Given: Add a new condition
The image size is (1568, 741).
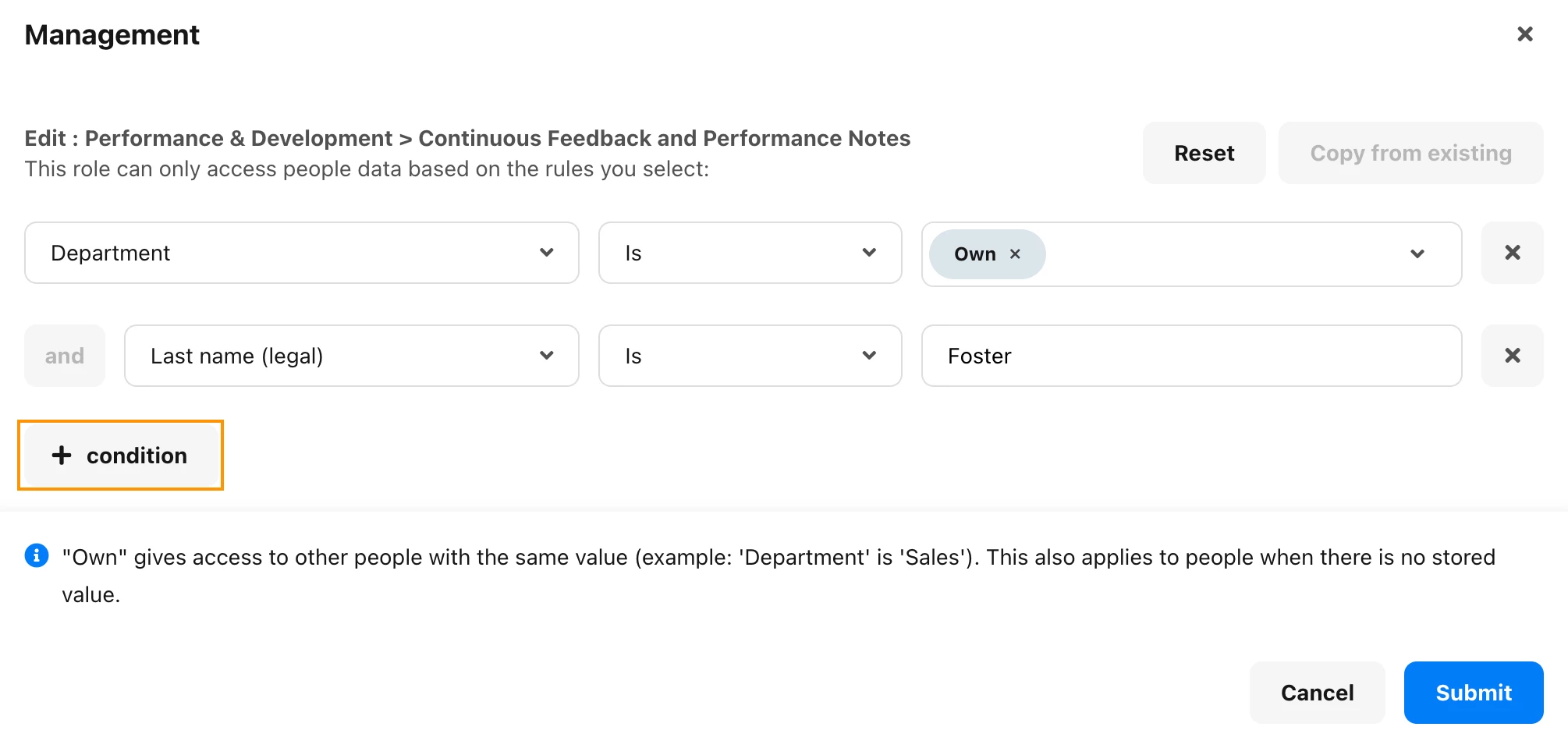Looking at the screenshot, I should 121,456.
